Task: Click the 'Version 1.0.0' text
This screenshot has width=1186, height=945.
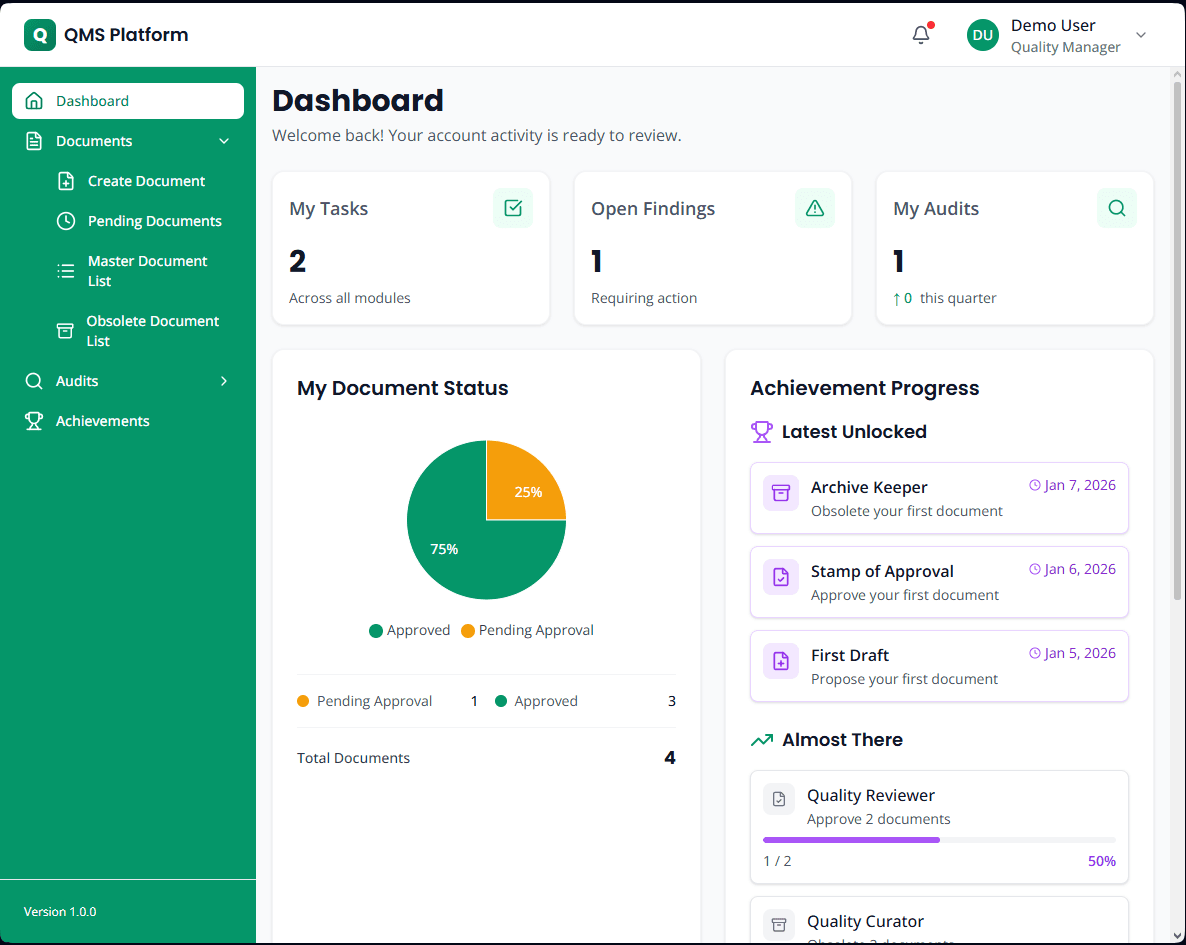Action: coord(60,912)
